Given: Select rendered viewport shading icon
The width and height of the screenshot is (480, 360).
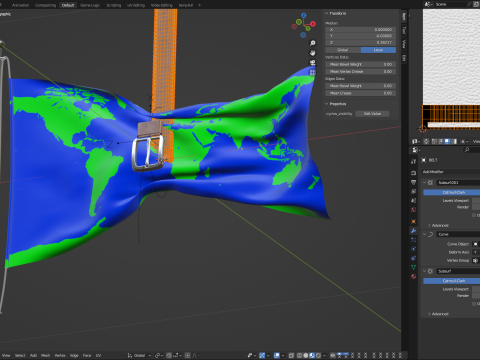Looking at the screenshot, I should 318,355.
